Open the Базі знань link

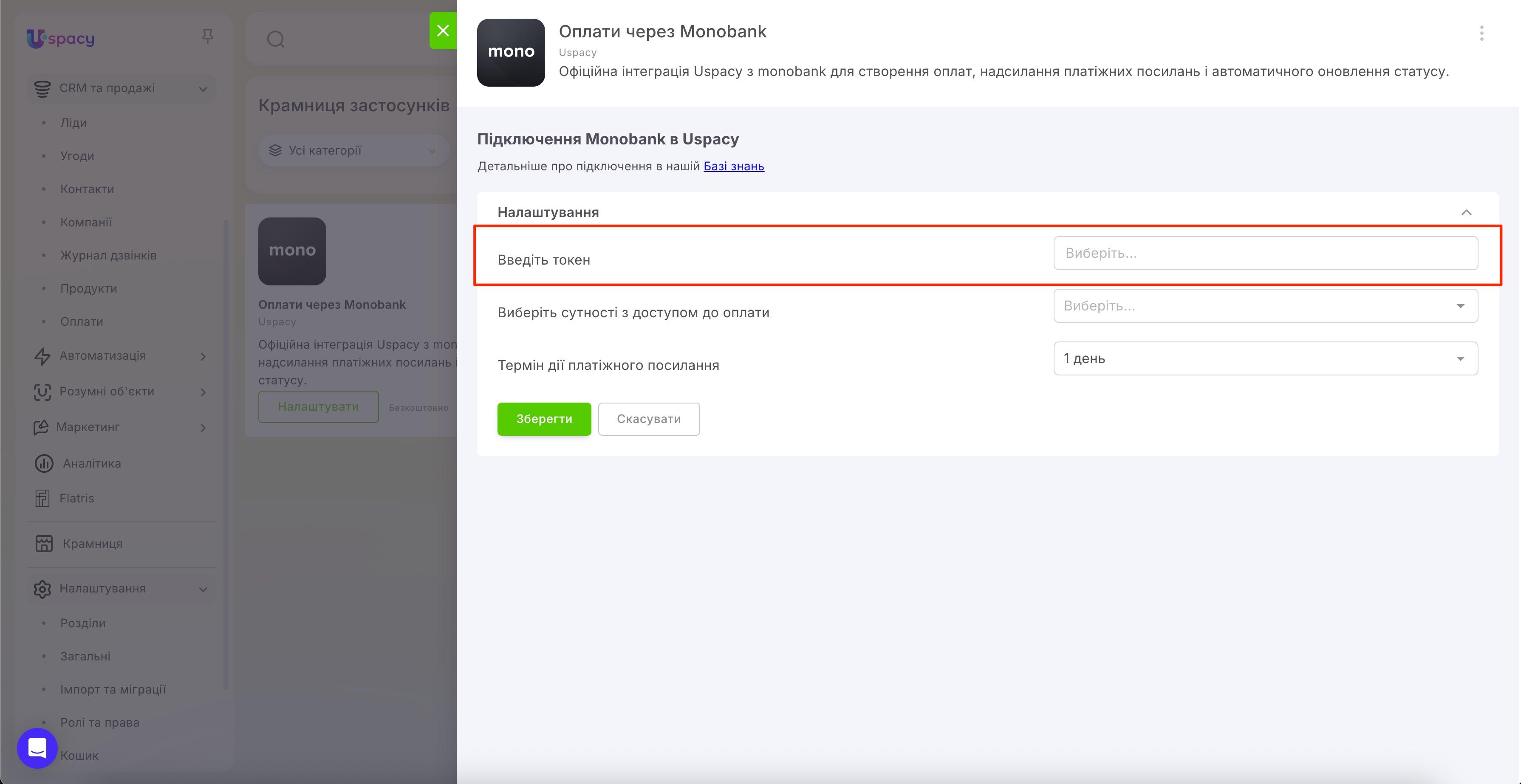tap(733, 166)
